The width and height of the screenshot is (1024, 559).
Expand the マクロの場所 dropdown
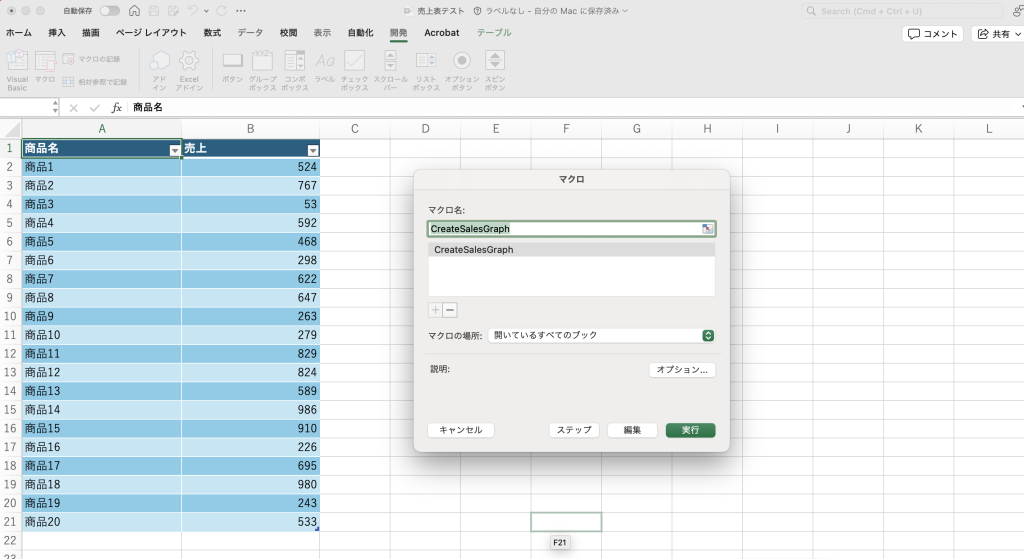pos(708,336)
